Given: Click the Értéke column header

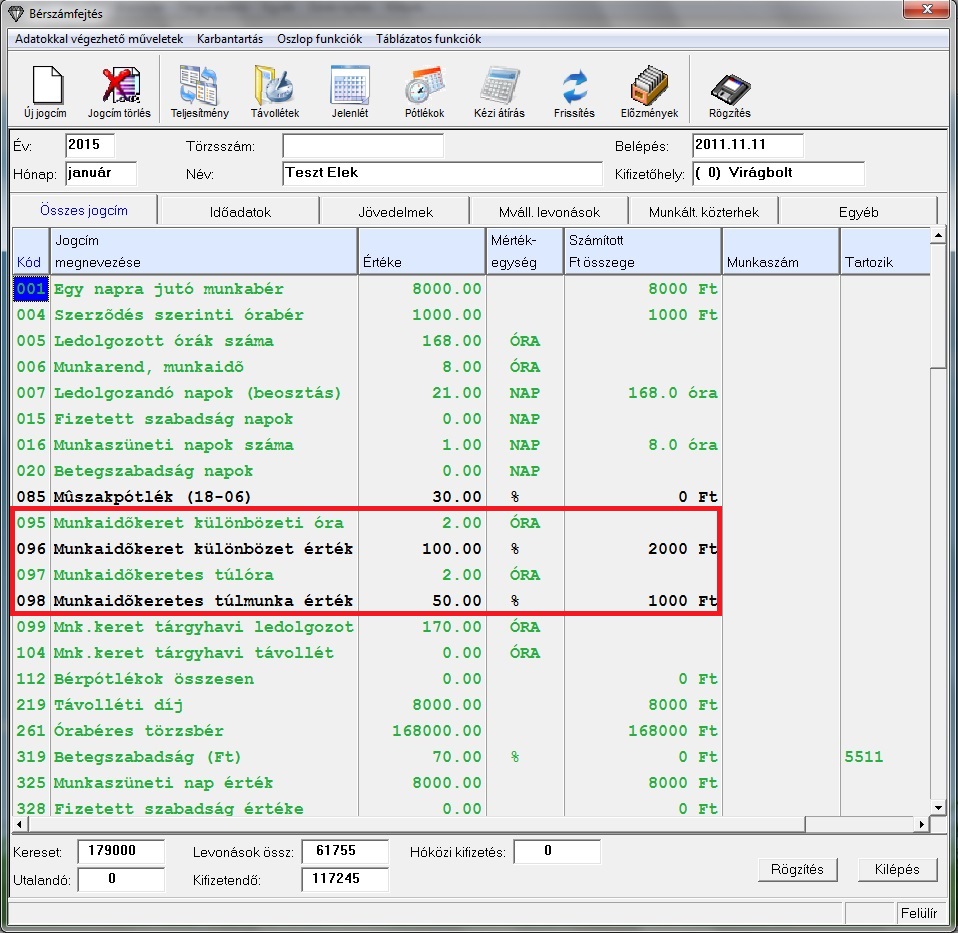Looking at the screenshot, I should (420, 251).
